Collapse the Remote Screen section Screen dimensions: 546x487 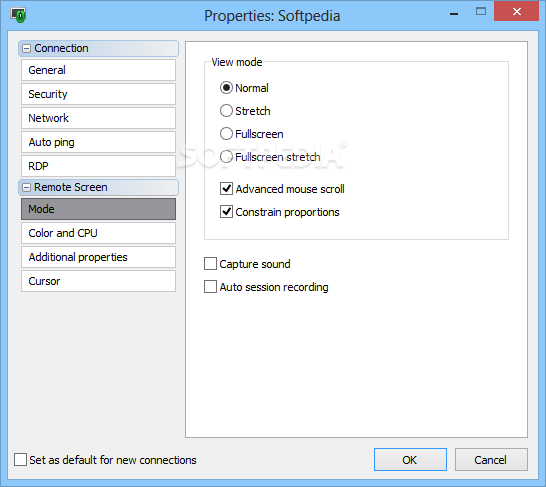pyautogui.click(x=26, y=188)
